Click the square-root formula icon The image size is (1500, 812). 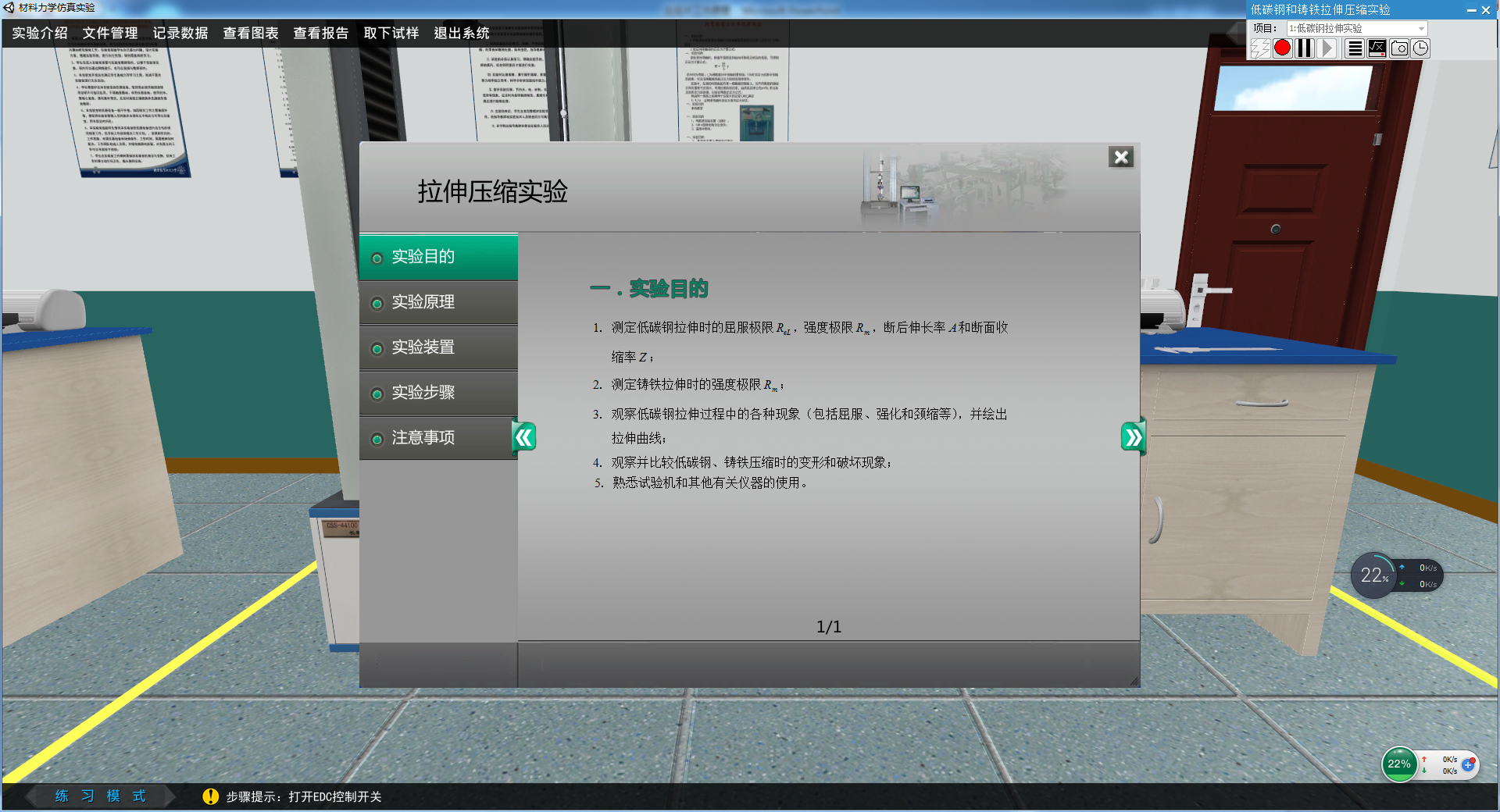click(x=1377, y=48)
